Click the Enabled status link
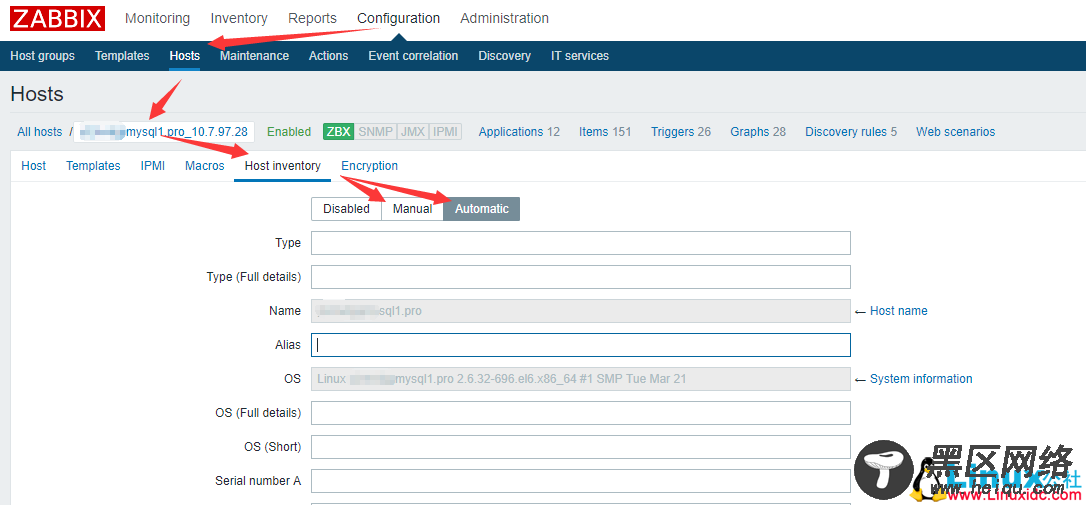 click(x=289, y=132)
